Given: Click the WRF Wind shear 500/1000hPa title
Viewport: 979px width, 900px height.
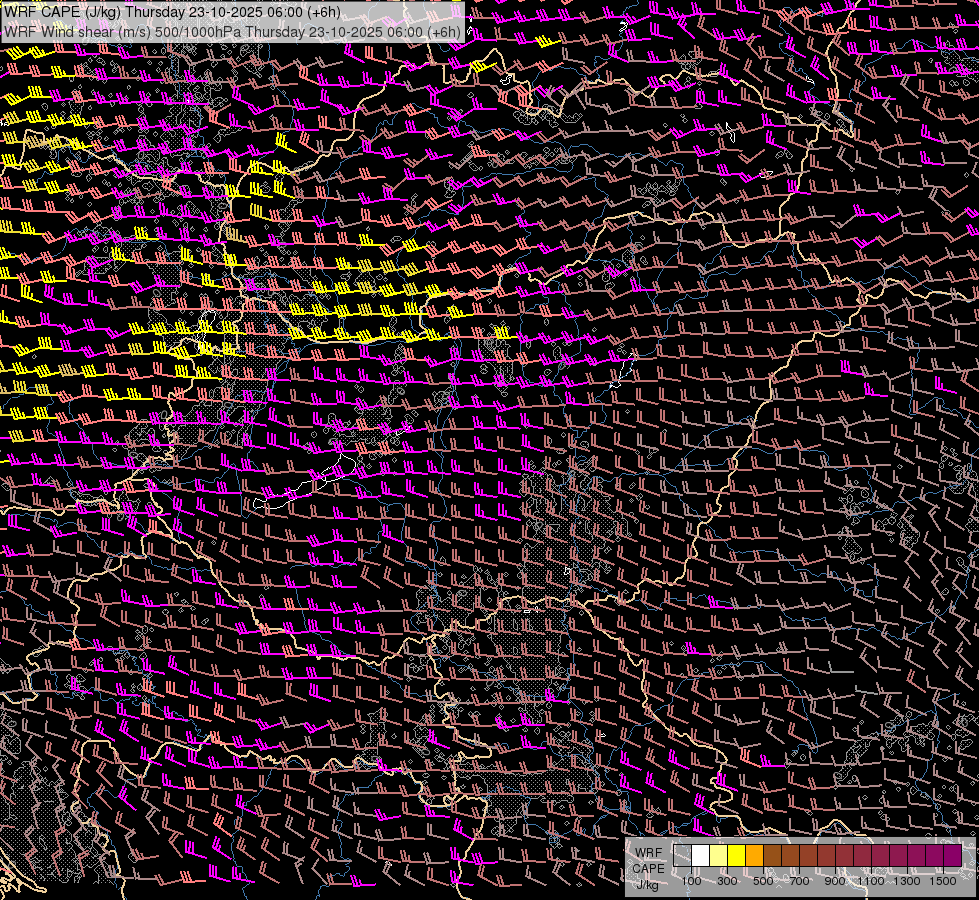Looking at the screenshot, I should 232,31.
